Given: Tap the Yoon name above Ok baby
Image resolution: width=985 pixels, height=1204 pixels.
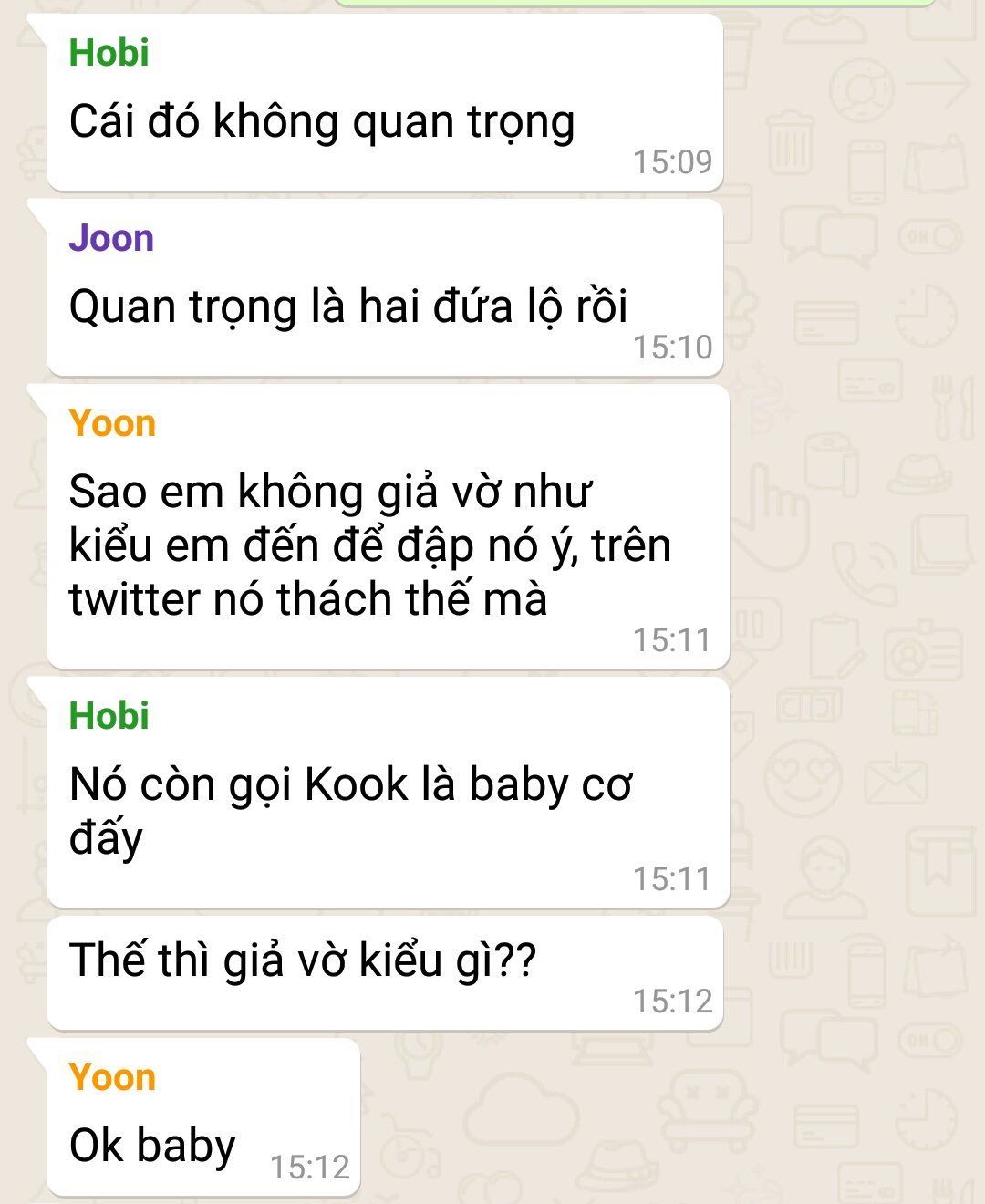Looking at the screenshot, I should (x=112, y=1077).
